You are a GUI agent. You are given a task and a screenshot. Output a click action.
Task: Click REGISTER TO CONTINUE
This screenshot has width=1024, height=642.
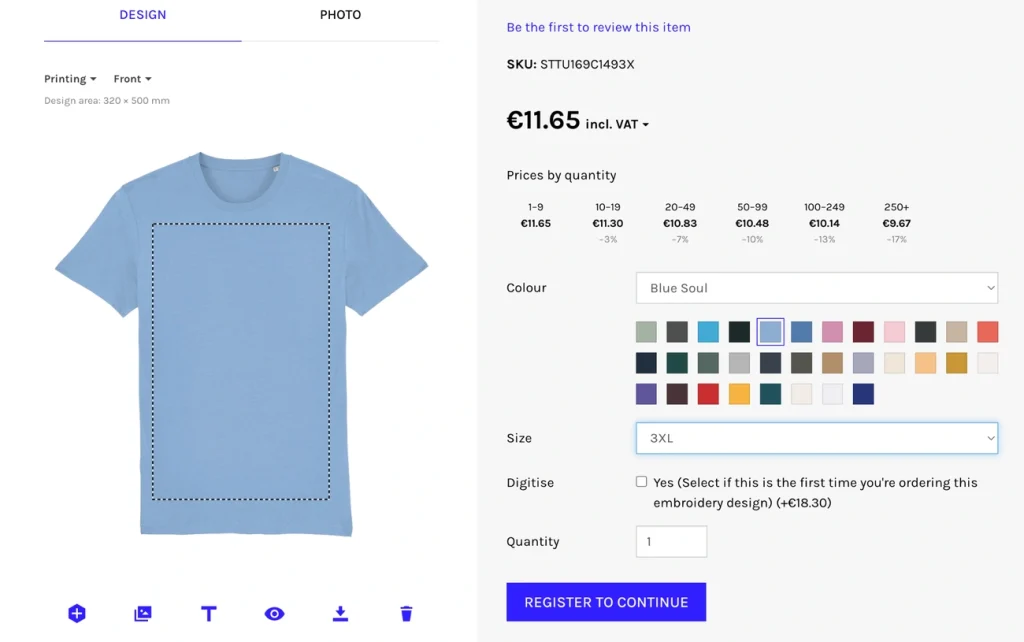(x=606, y=601)
